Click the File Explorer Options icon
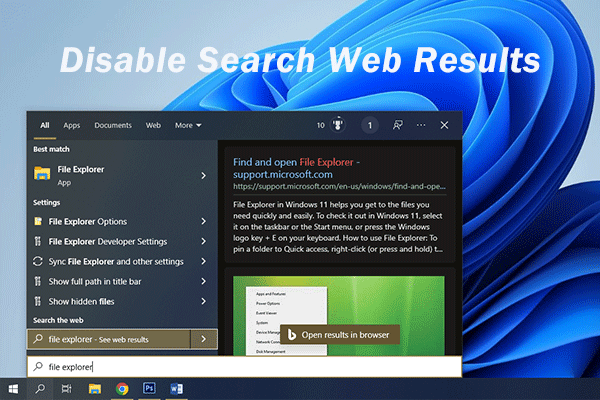The image size is (600, 400). [38, 221]
